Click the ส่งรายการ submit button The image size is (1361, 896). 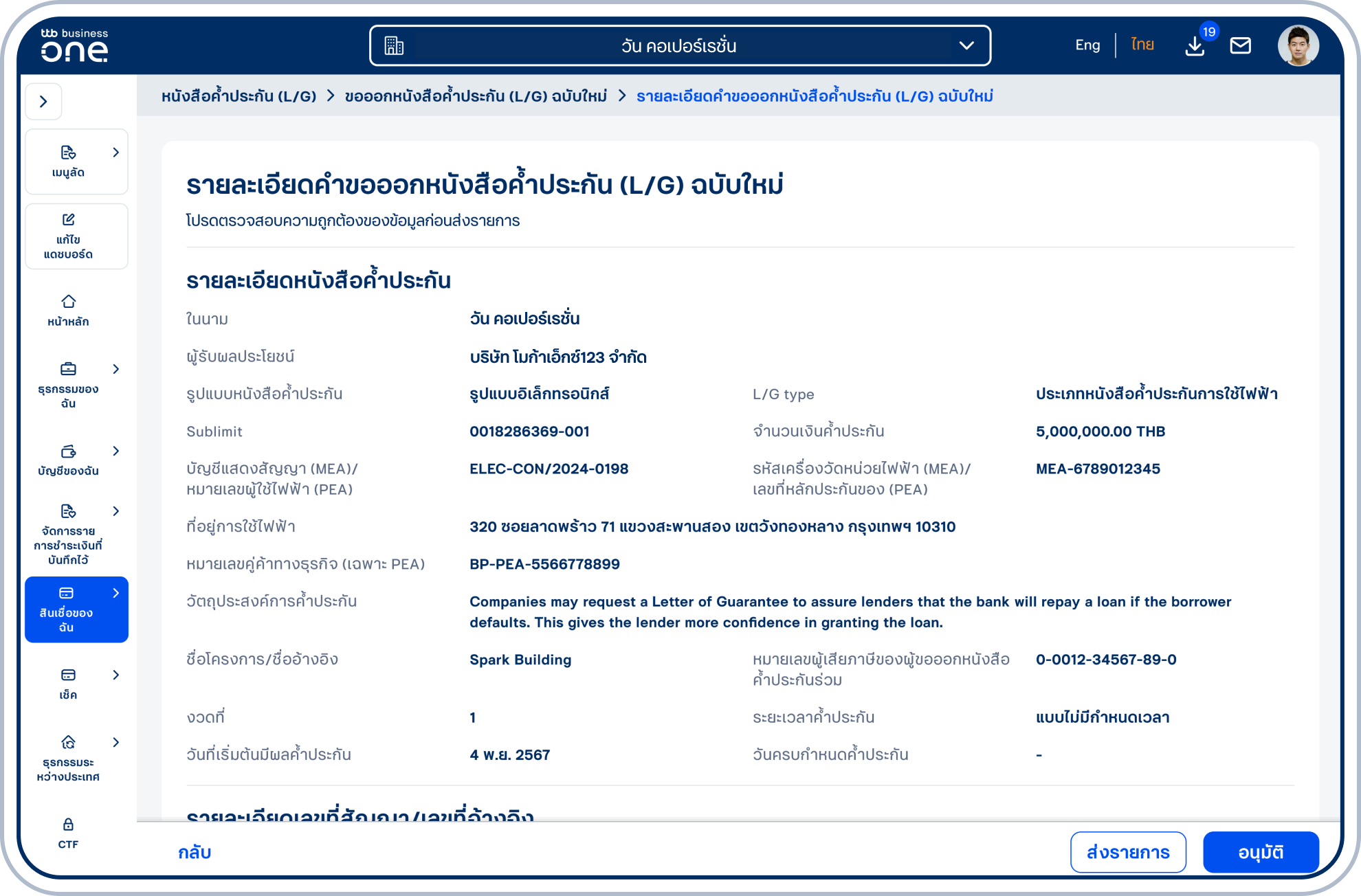[1128, 852]
